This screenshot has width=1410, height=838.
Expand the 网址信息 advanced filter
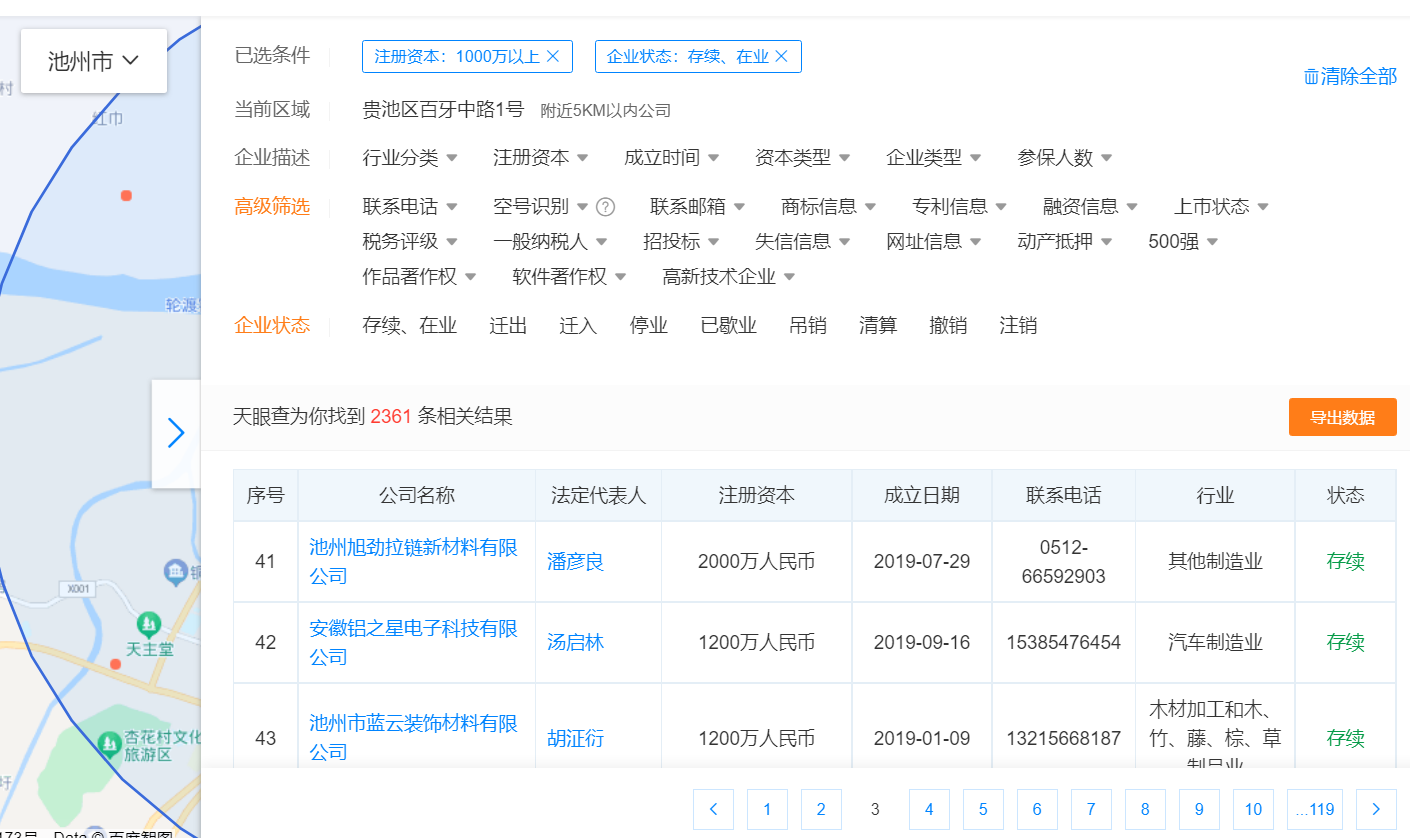click(x=934, y=241)
